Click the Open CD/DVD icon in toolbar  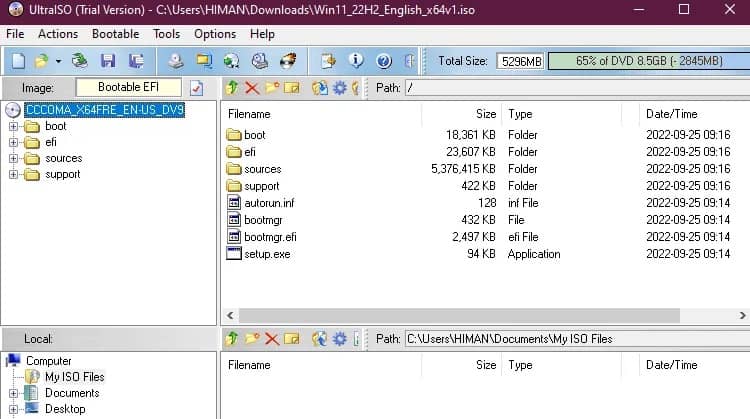pyautogui.click(x=79, y=61)
